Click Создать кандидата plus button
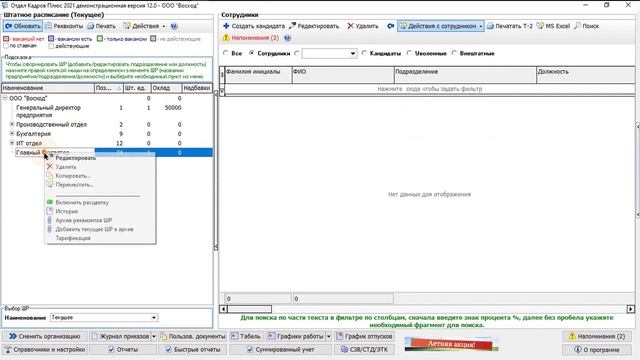 click(253, 26)
